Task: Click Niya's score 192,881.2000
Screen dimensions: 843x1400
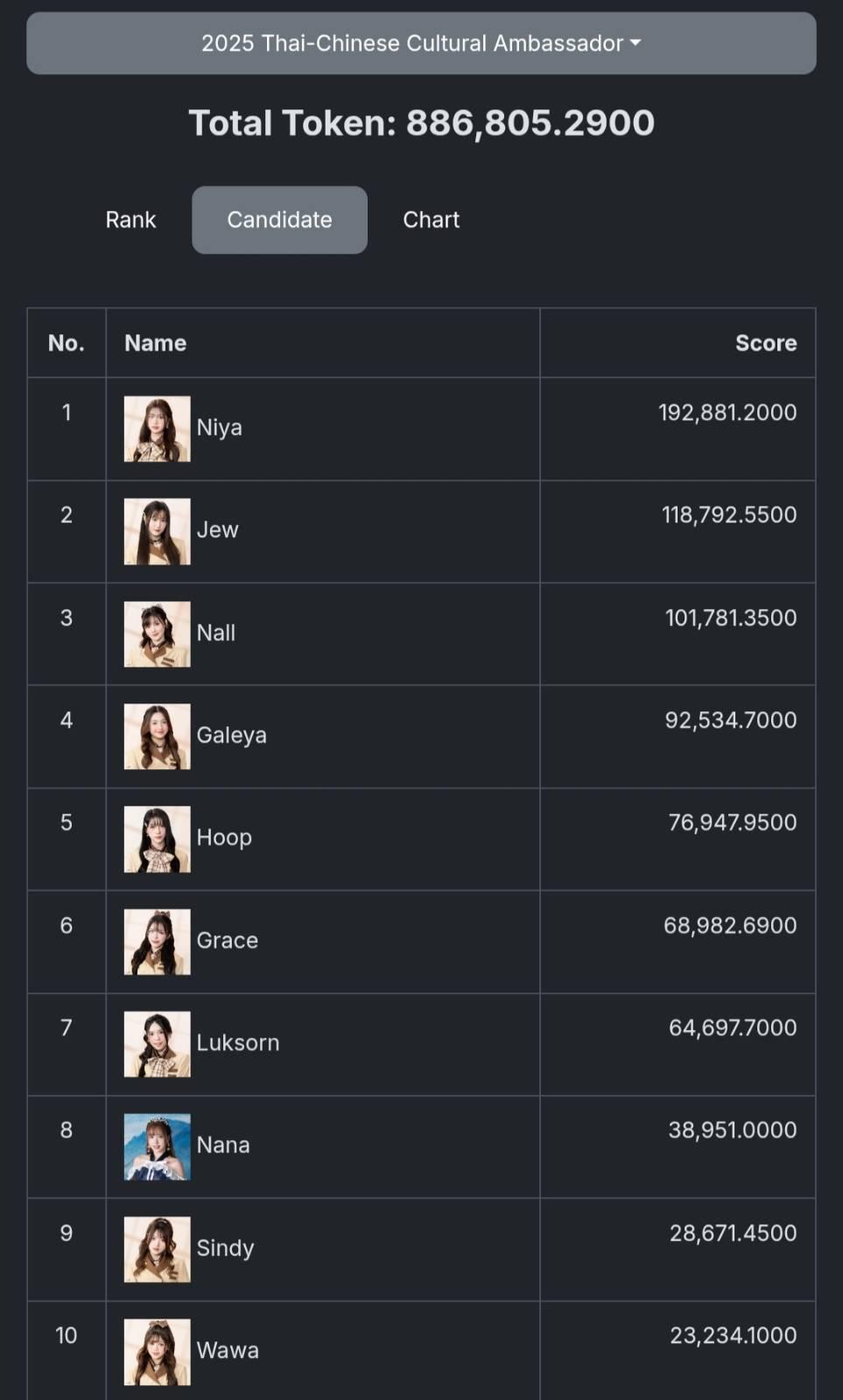Action: pyautogui.click(x=727, y=412)
